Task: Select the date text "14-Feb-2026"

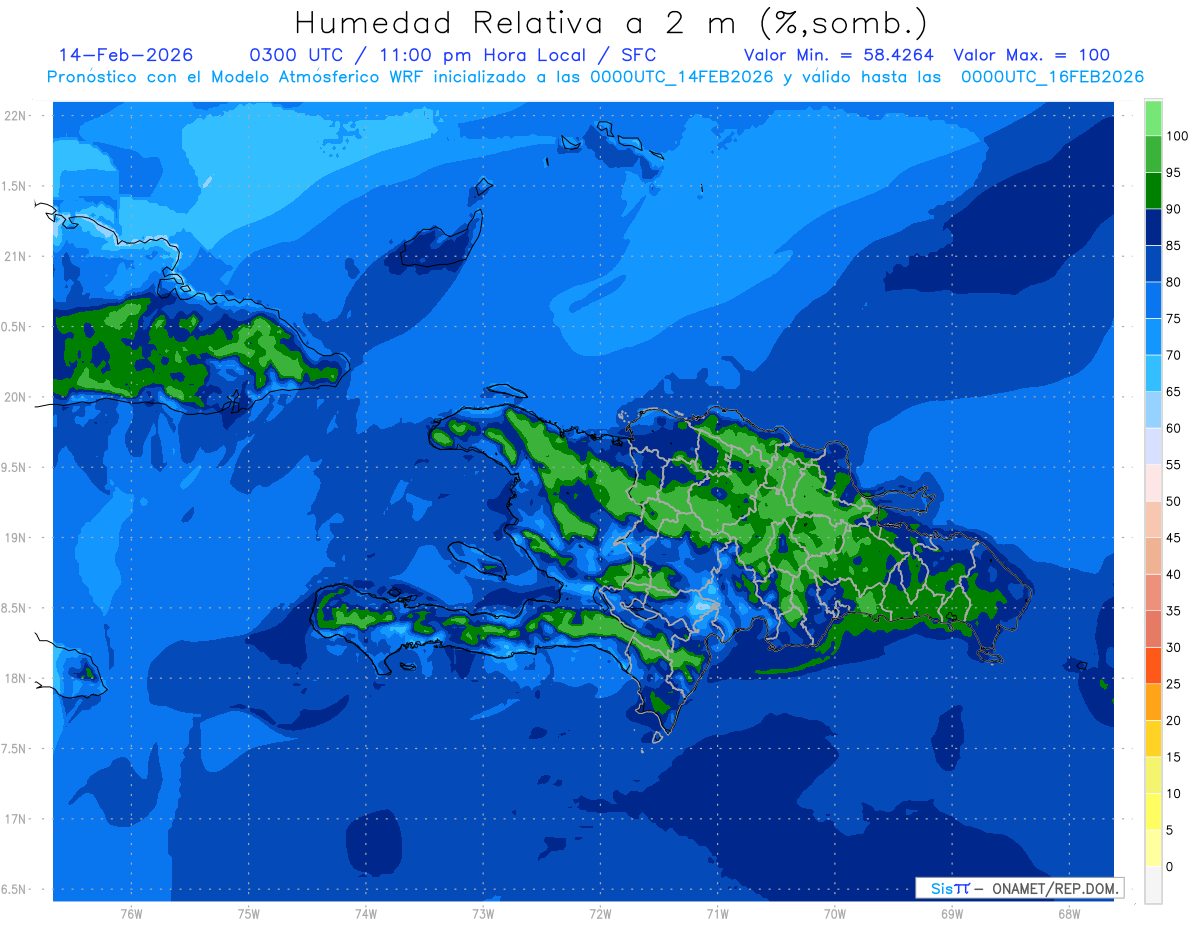Action: point(126,55)
